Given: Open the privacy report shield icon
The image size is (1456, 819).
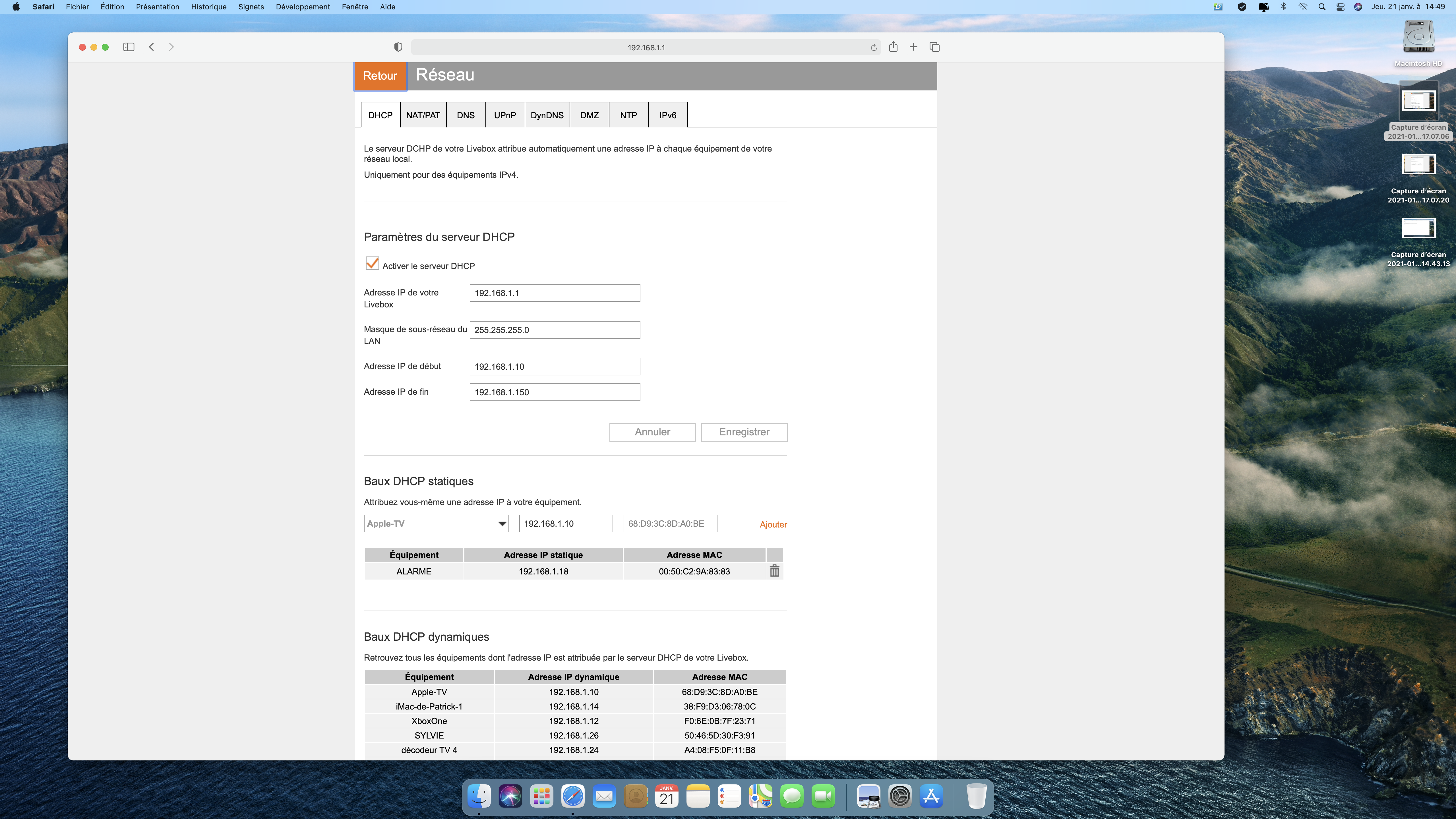Looking at the screenshot, I should click(x=398, y=47).
